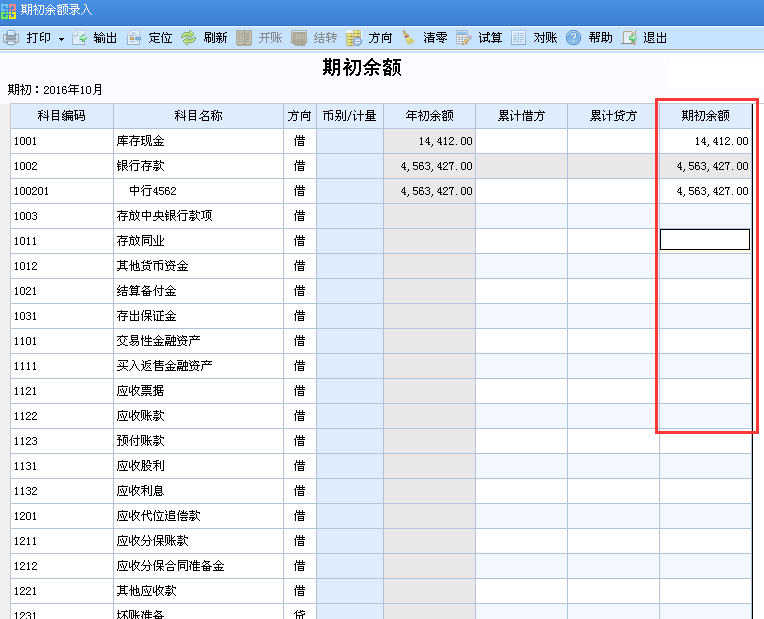Click the 年初余额 column header

pyautogui.click(x=429, y=116)
